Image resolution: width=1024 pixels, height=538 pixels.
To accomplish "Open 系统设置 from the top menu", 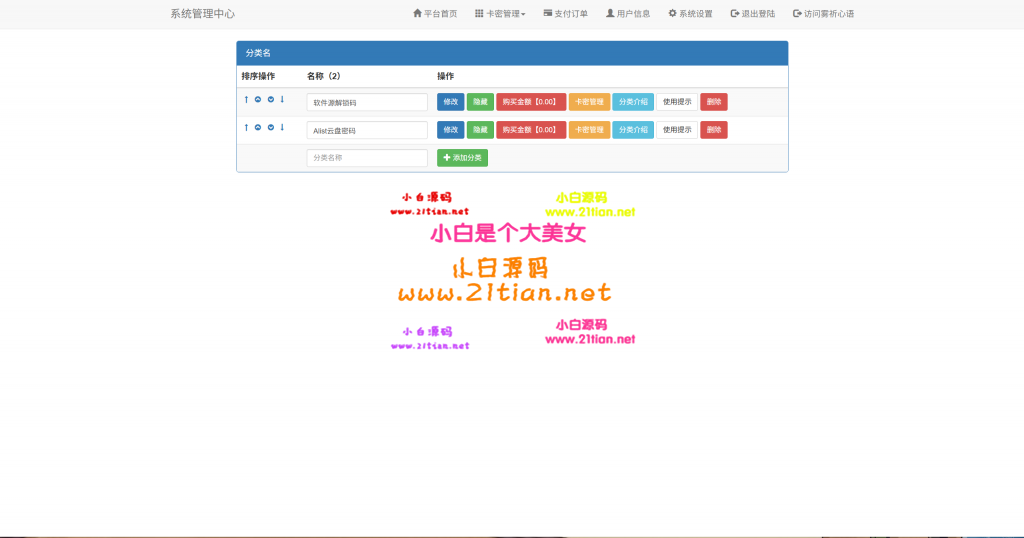I will 690,14.
